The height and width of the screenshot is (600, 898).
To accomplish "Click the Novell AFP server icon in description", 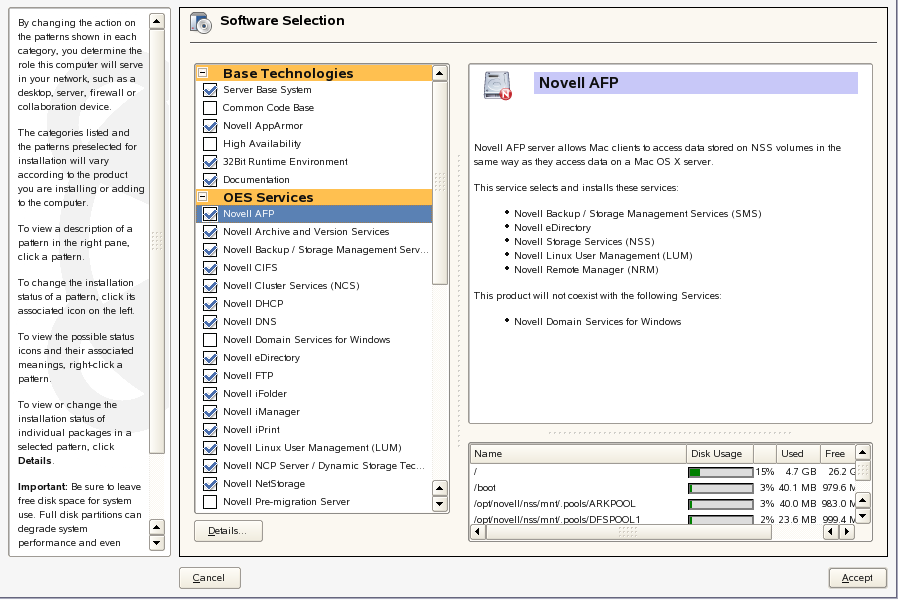I will coord(497,86).
